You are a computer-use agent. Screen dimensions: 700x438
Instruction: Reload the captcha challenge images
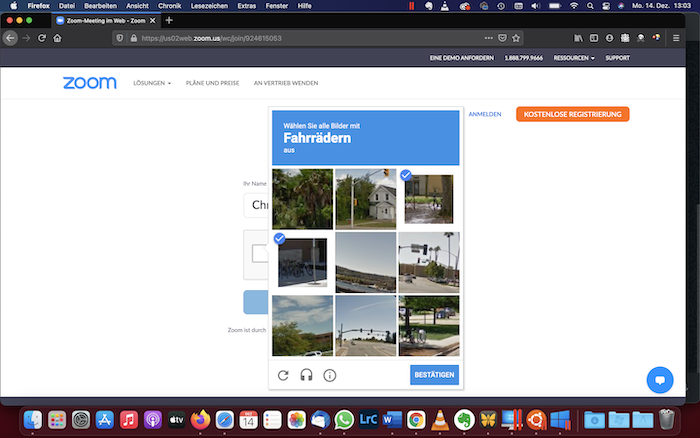click(283, 375)
